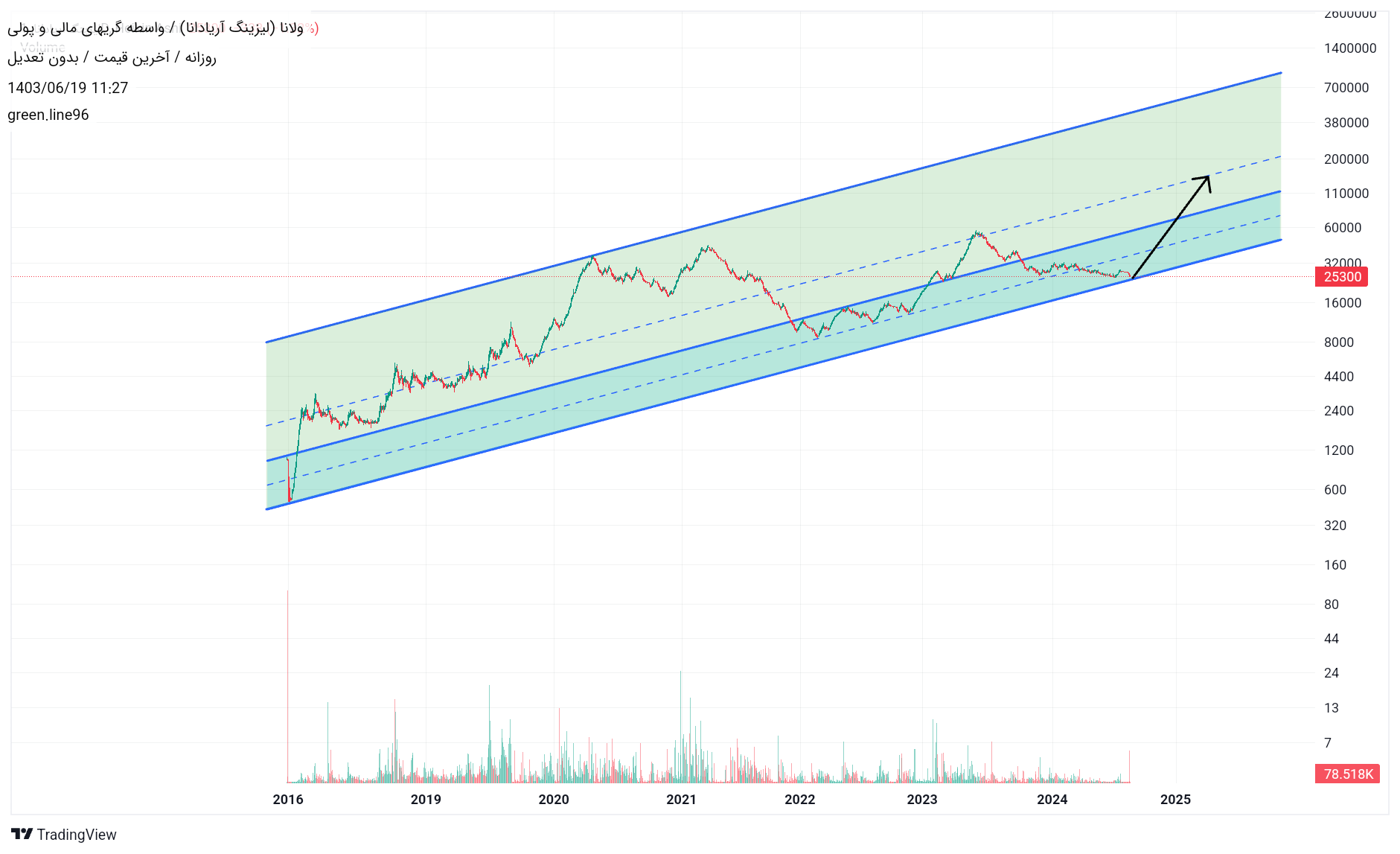Viewport: 1400px width, 854px height.
Task: Click the 2023 time axis label
Action: (x=922, y=800)
